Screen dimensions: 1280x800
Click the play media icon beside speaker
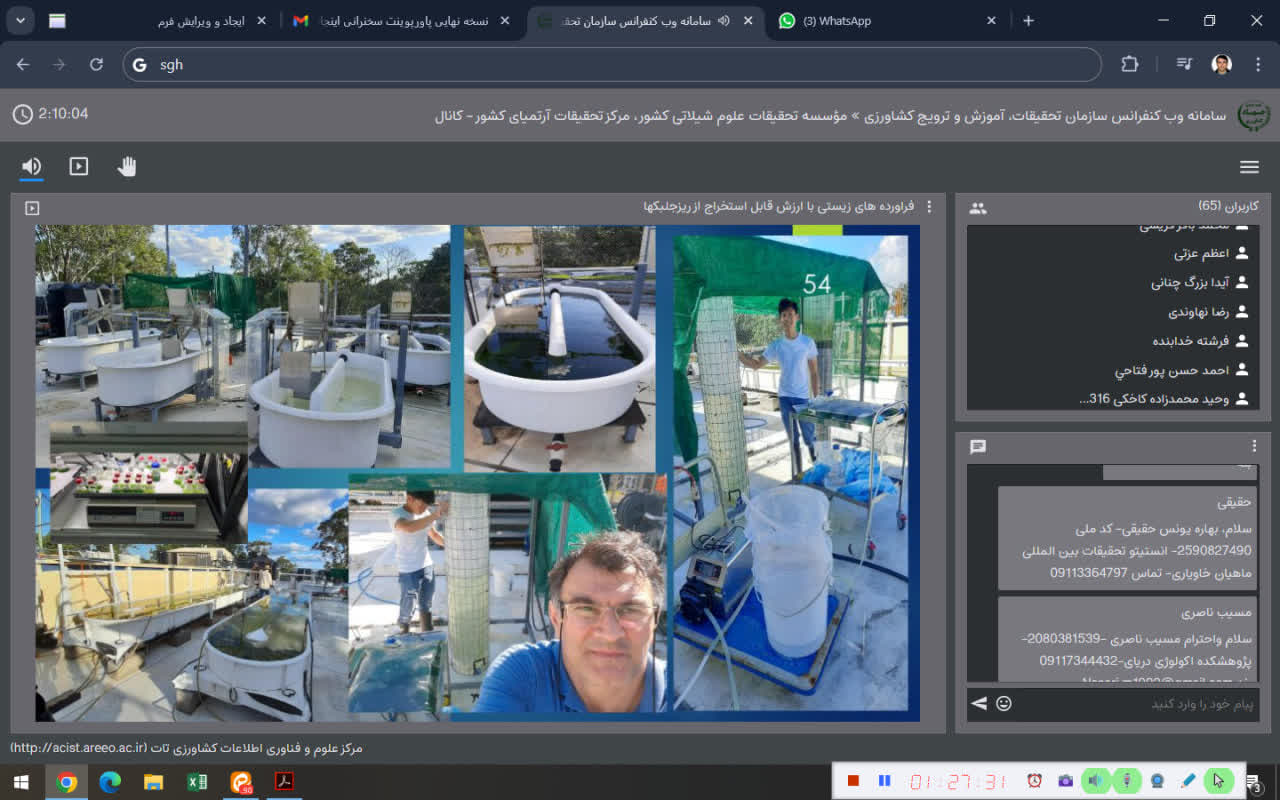coord(79,167)
